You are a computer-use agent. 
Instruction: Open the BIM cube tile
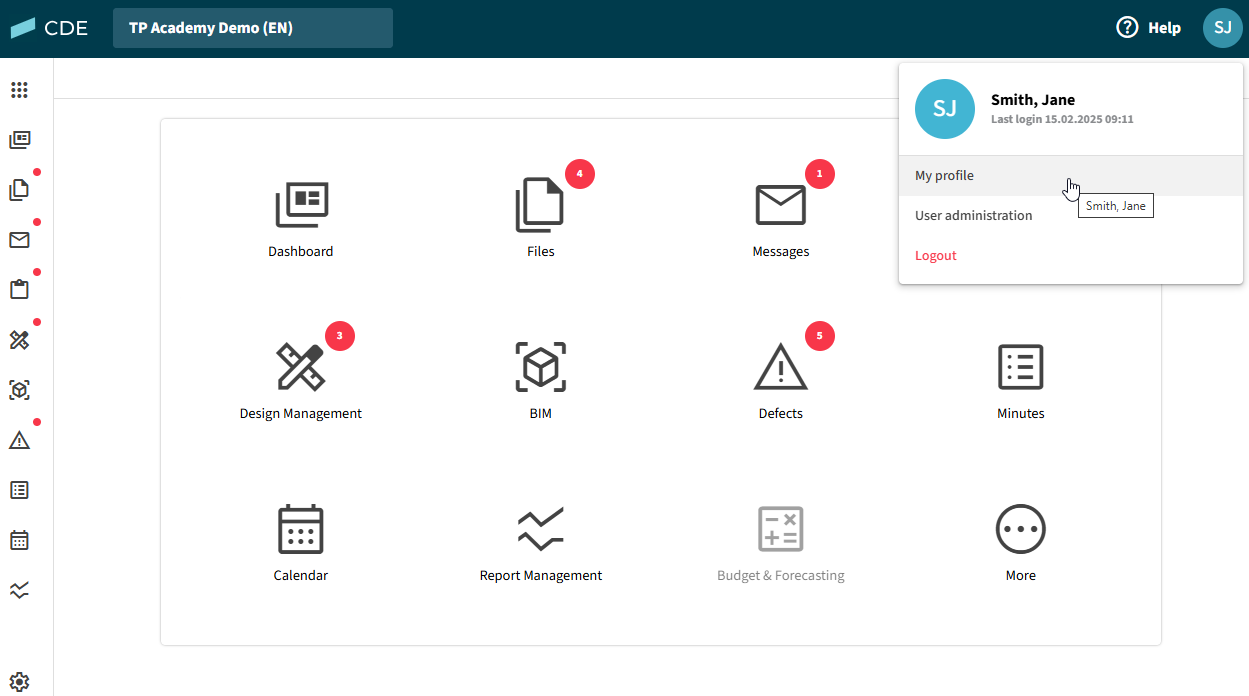pos(540,367)
